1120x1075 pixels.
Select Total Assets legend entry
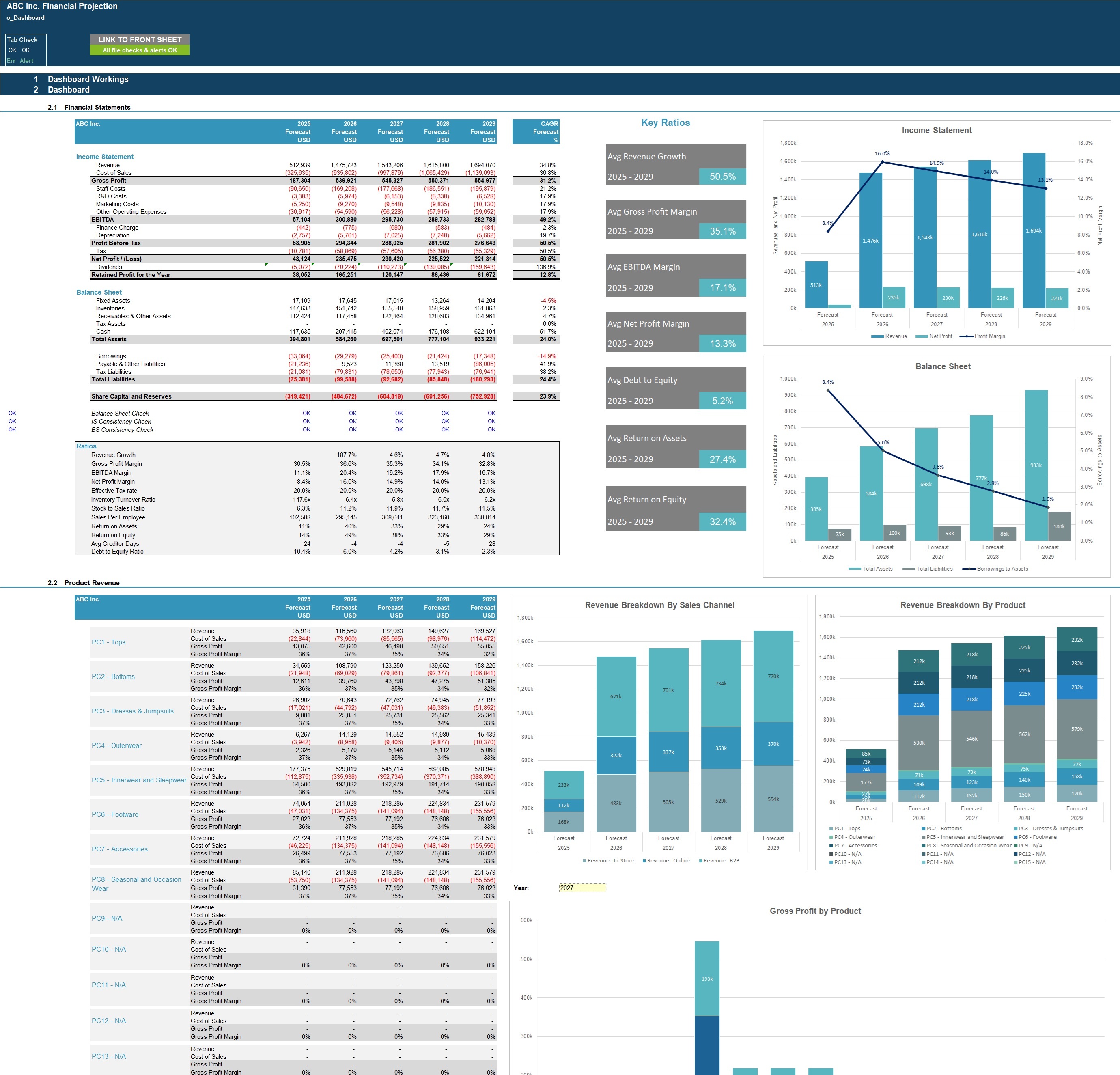pos(871,569)
